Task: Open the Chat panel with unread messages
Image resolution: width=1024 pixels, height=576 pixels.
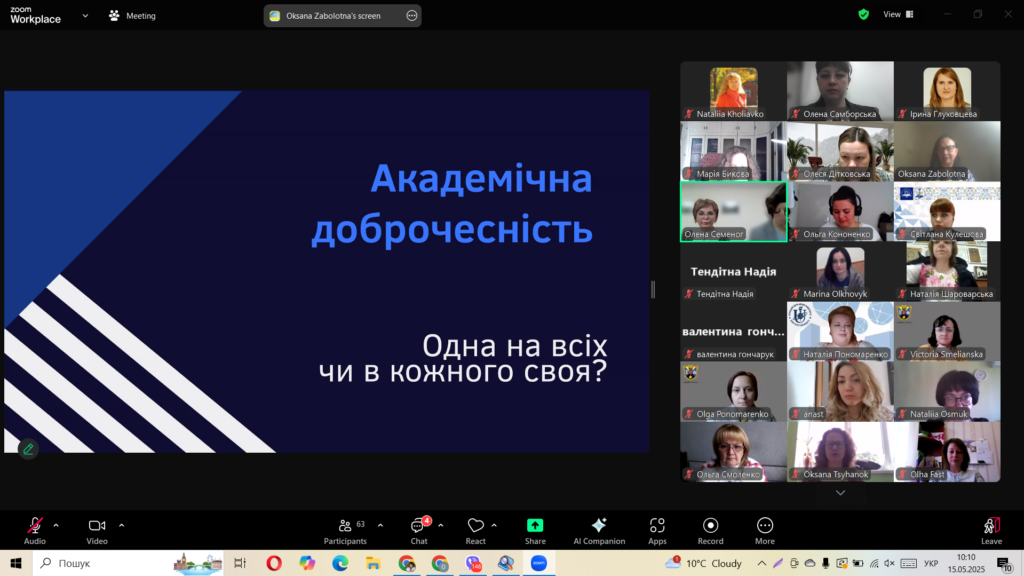Action: pyautogui.click(x=419, y=530)
